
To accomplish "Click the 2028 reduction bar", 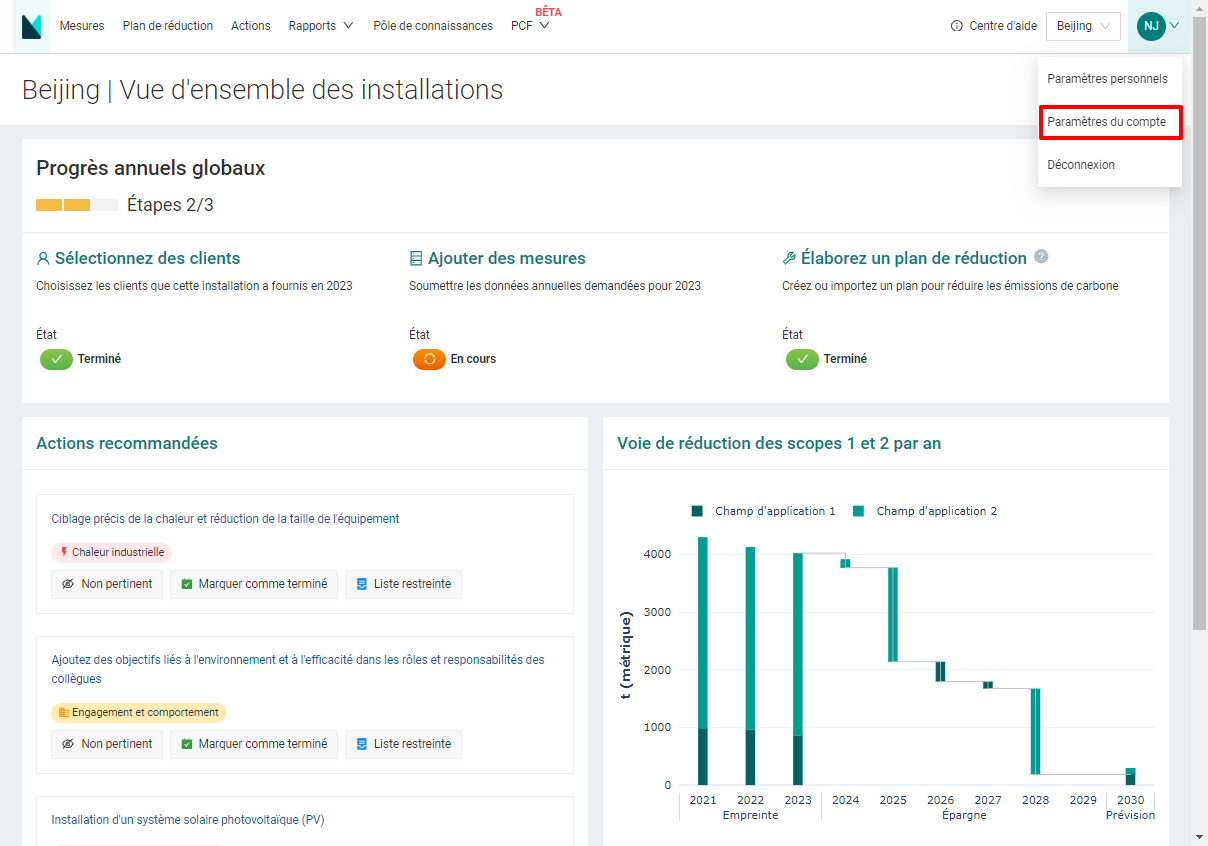I will point(1036,731).
